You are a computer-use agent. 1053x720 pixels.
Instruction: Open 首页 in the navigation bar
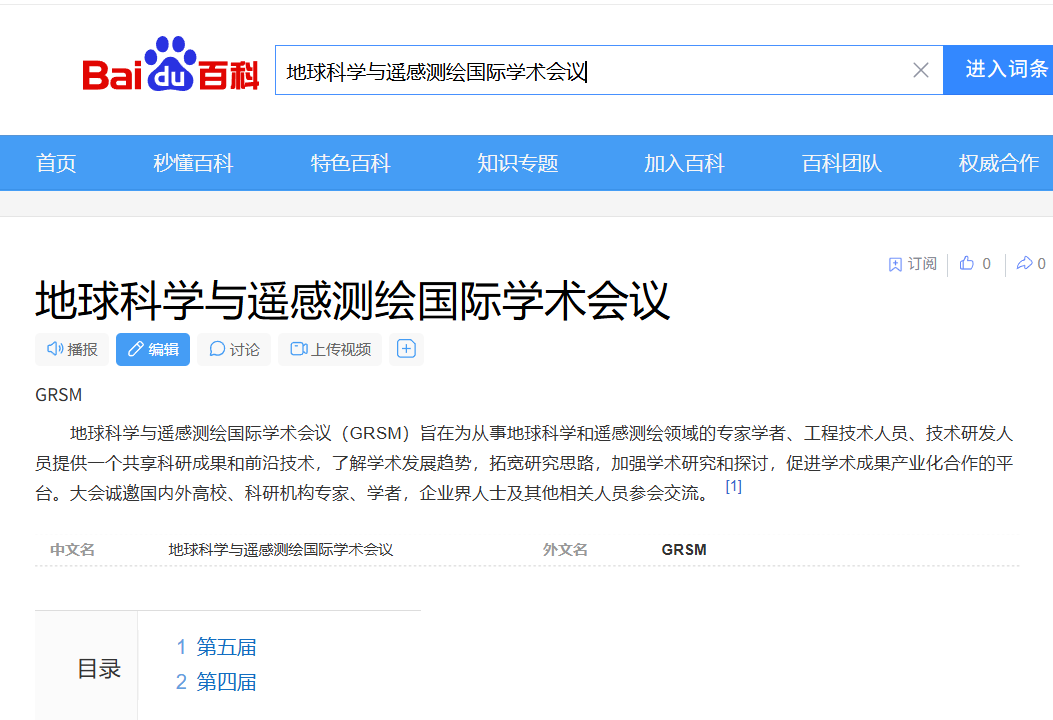pos(56,163)
